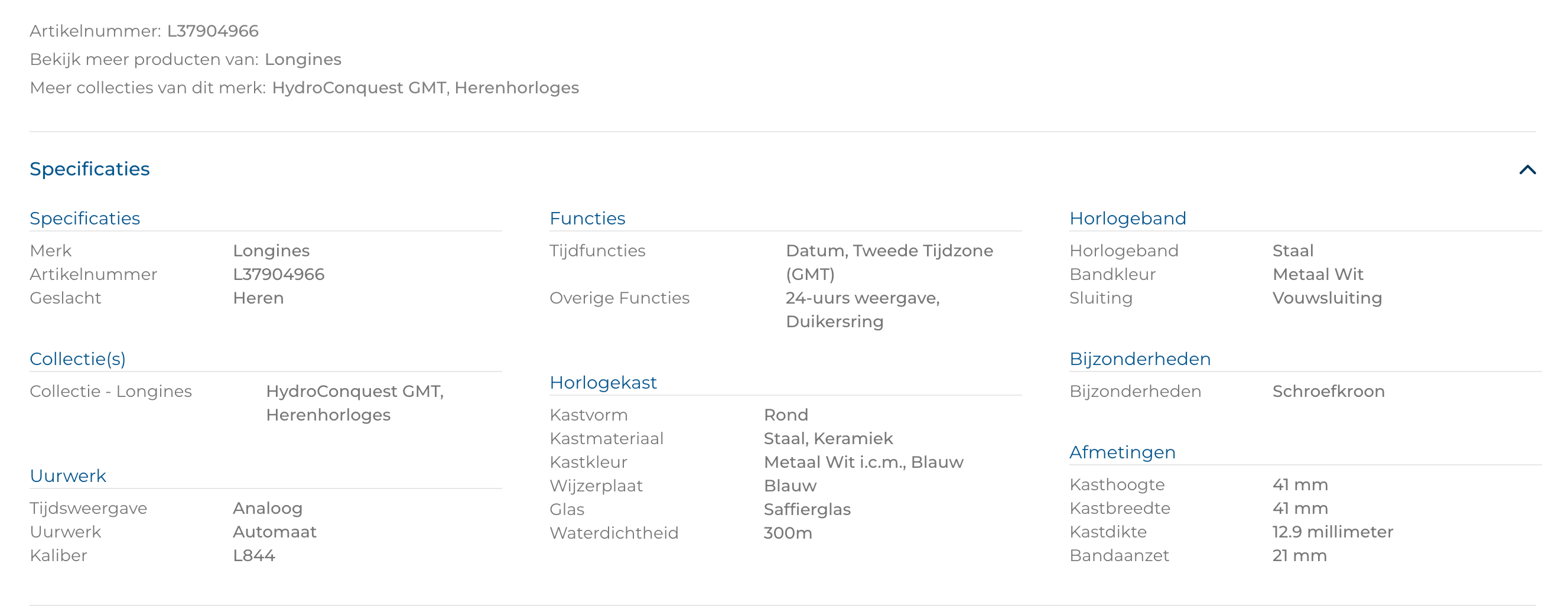Open Longines link after 'Bekijk meer producten van'
The width and height of the screenshot is (1568, 606).
click(302, 60)
